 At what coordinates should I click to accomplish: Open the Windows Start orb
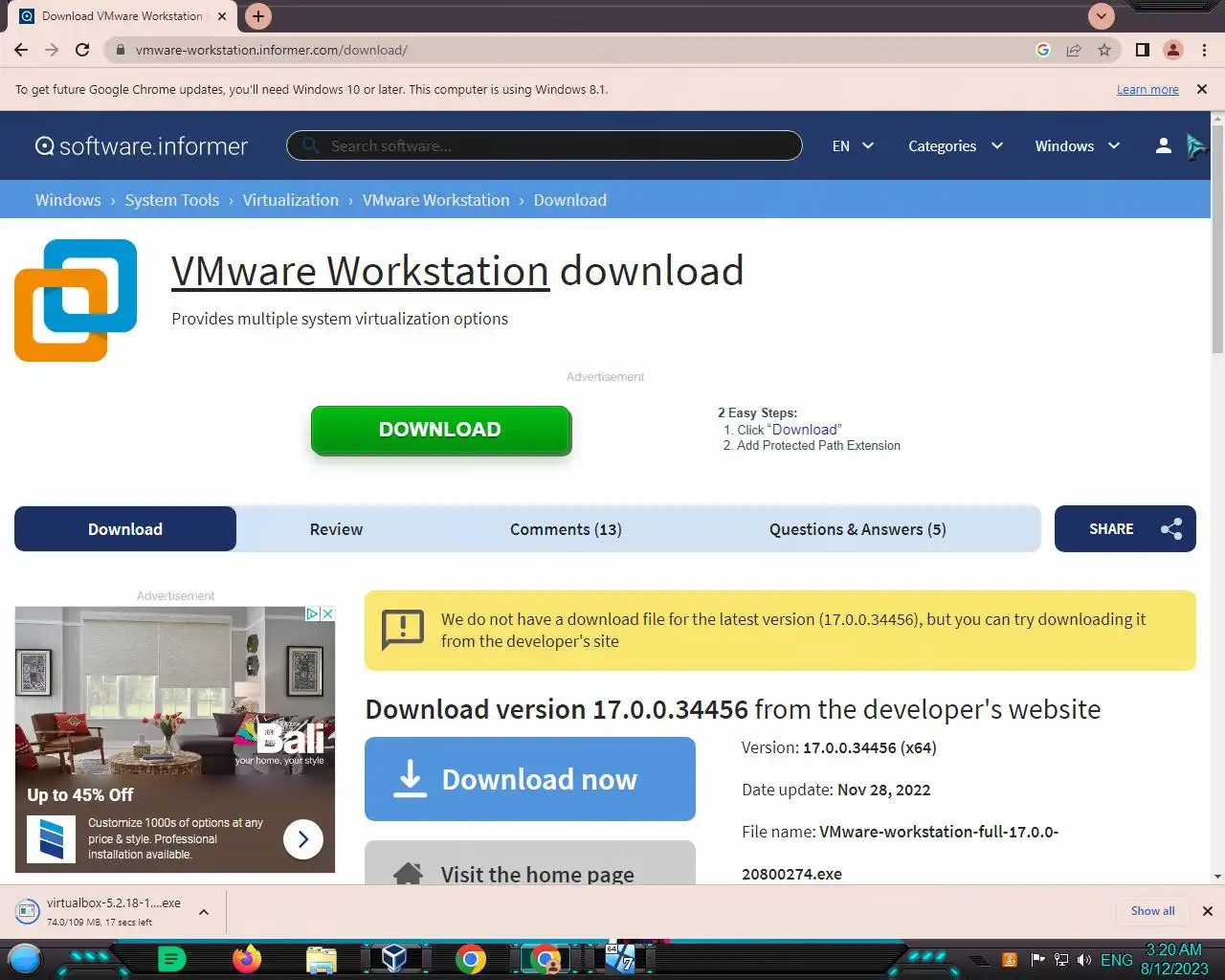click(25, 959)
